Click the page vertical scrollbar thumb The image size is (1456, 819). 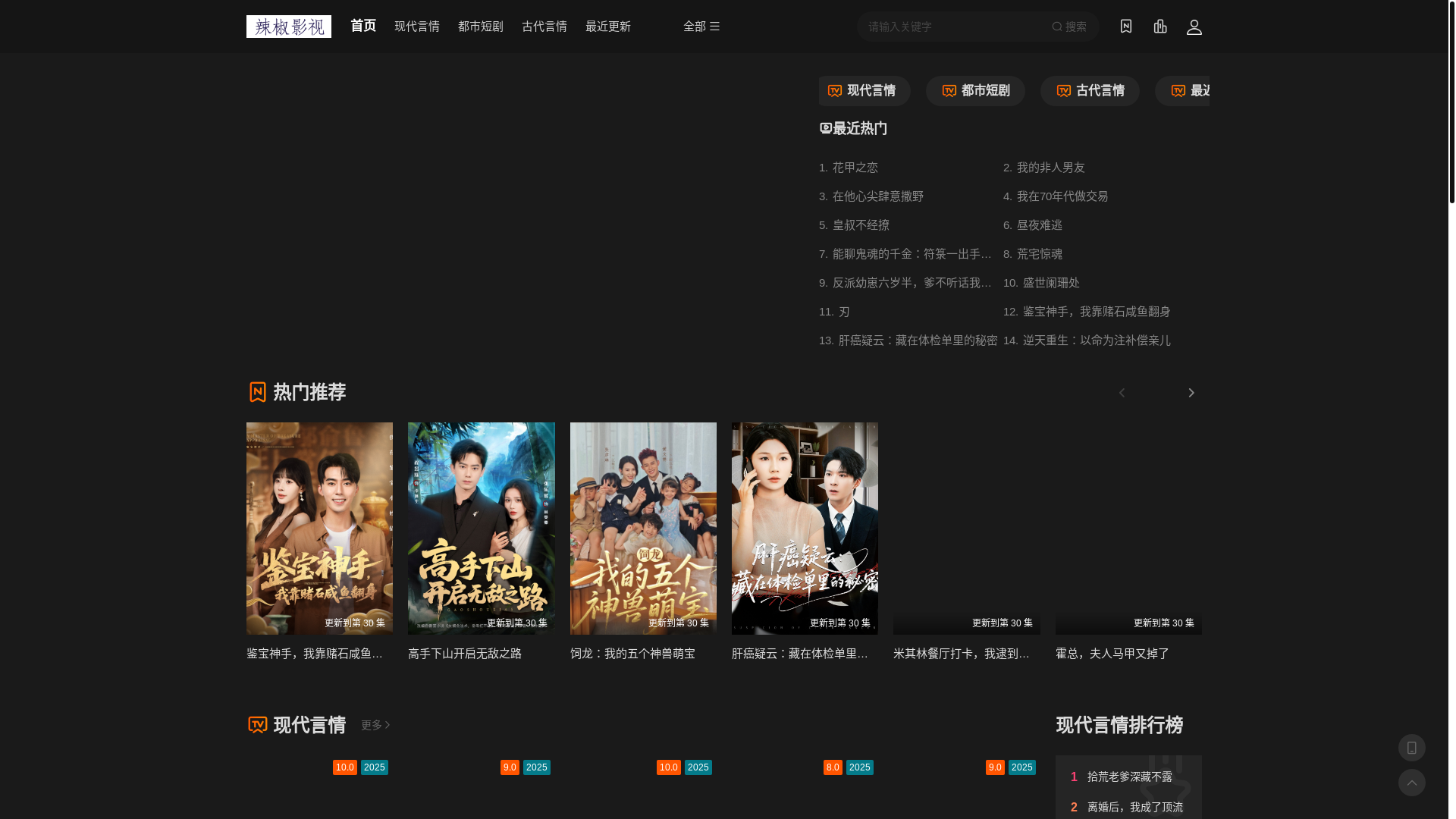click(x=1451, y=102)
